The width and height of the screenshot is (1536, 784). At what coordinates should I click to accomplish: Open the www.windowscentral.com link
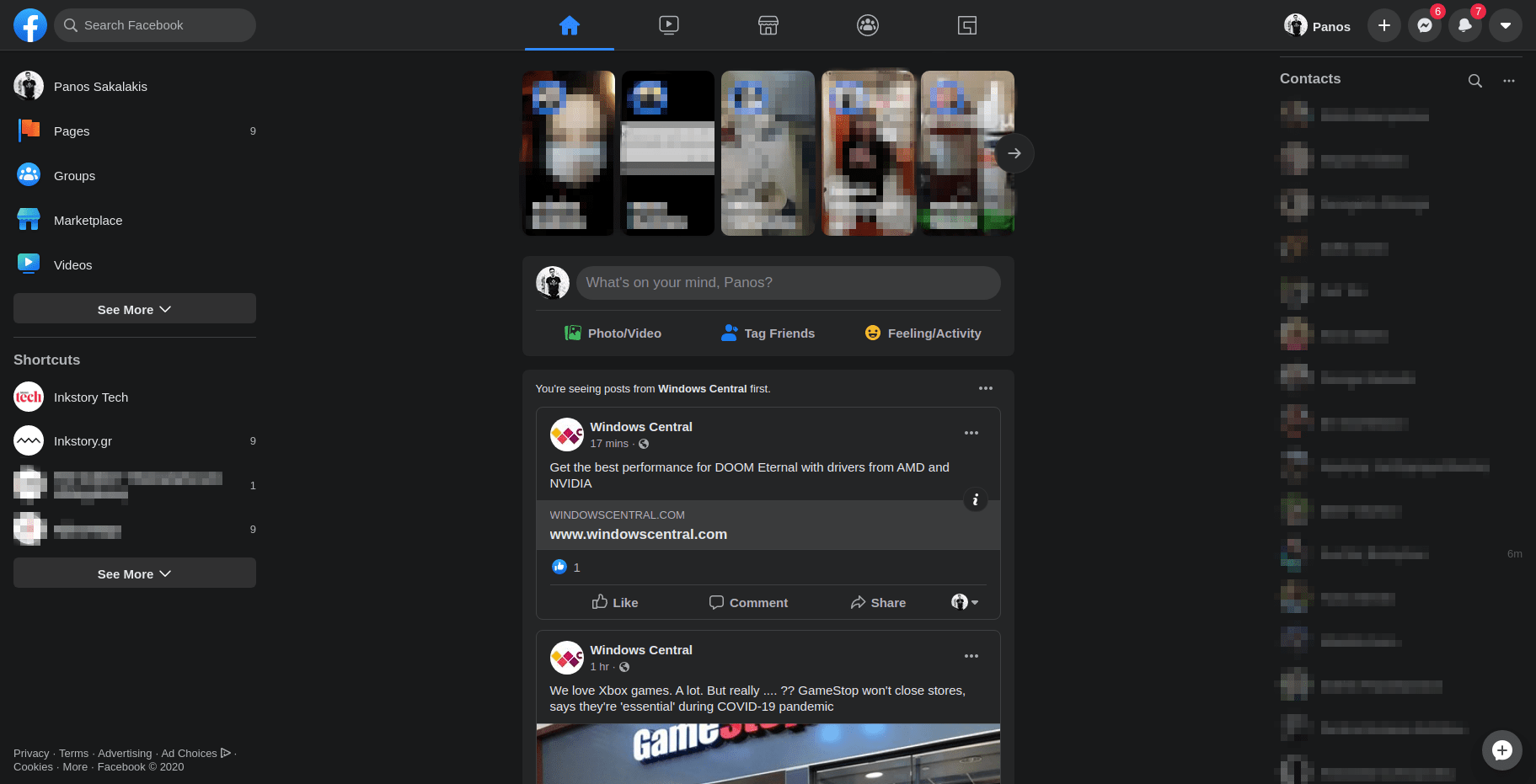tap(638, 534)
